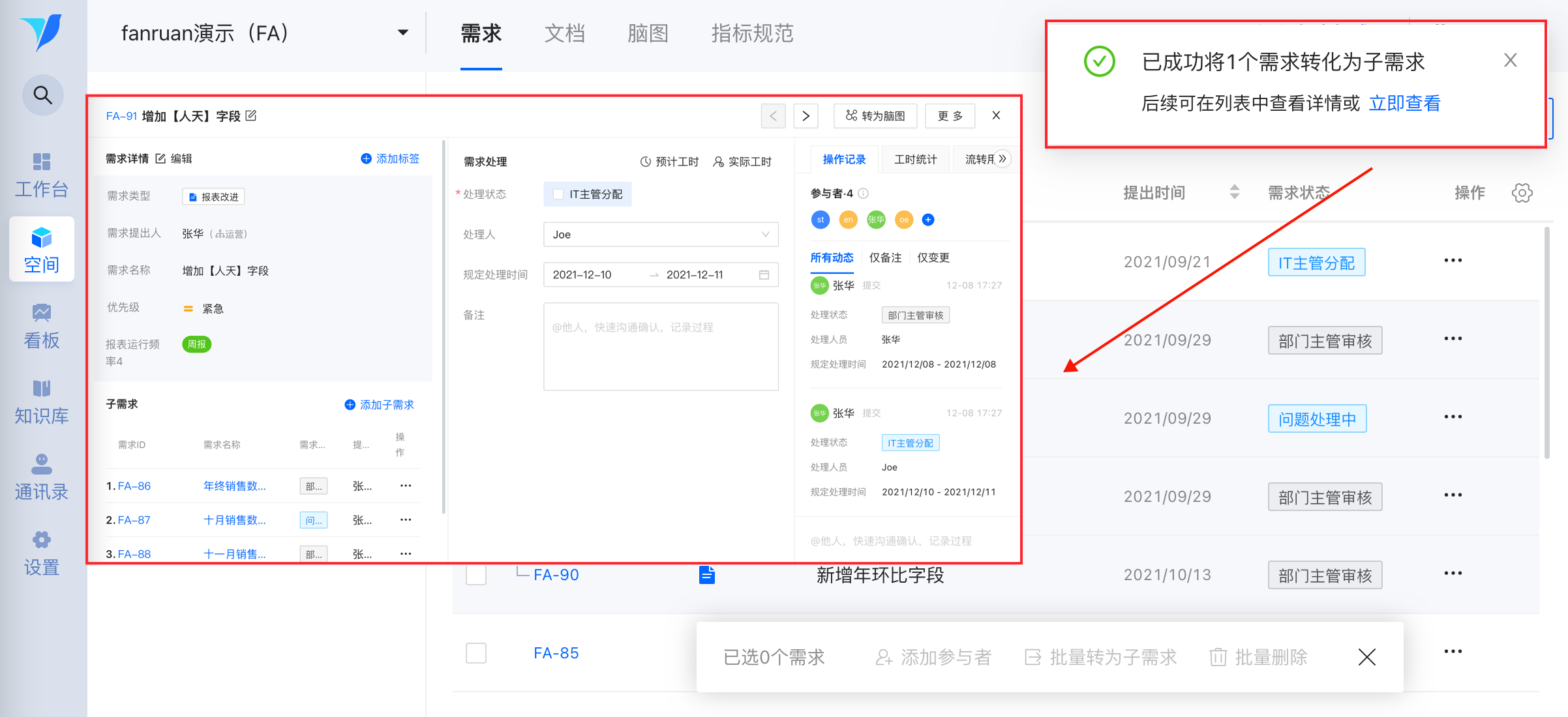Check the FA-85 row checkbox
Screen dimensions: 1568x717
click(x=476, y=653)
